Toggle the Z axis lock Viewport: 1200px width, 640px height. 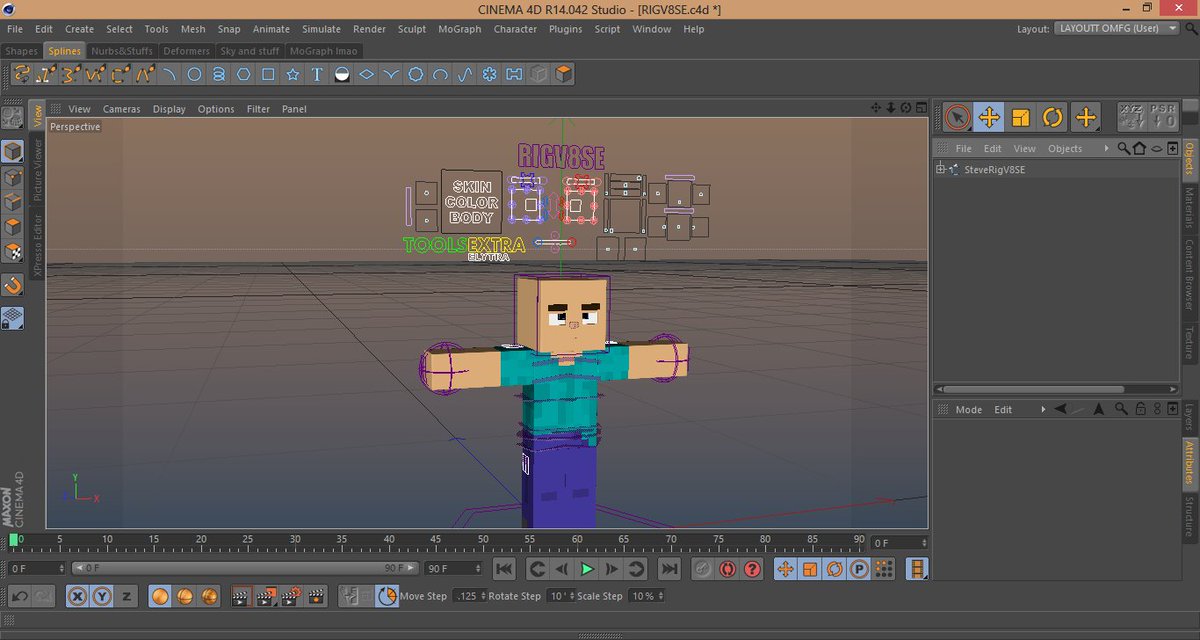point(126,596)
